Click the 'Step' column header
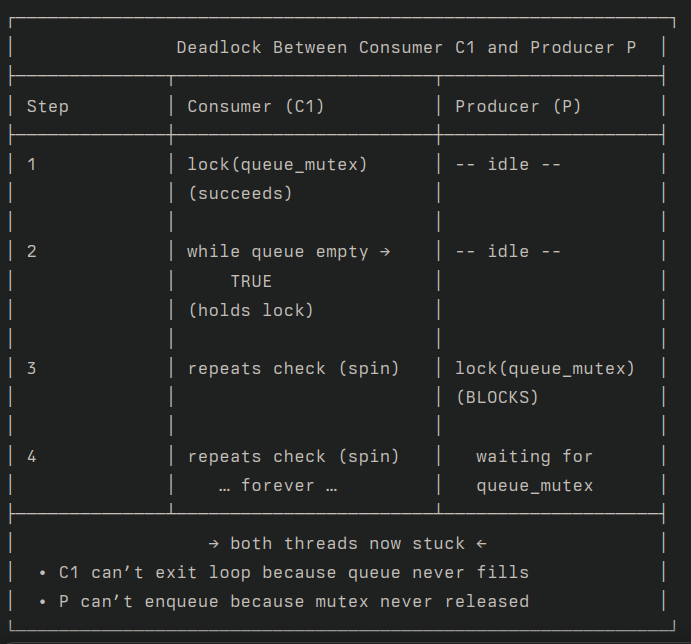The image size is (691, 644). pyautogui.click(x=48, y=107)
